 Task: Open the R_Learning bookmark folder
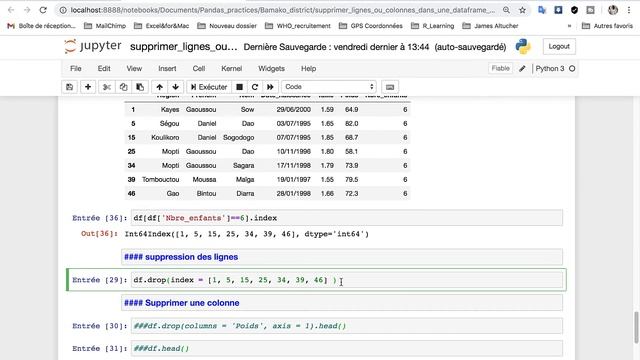[x=432, y=26]
